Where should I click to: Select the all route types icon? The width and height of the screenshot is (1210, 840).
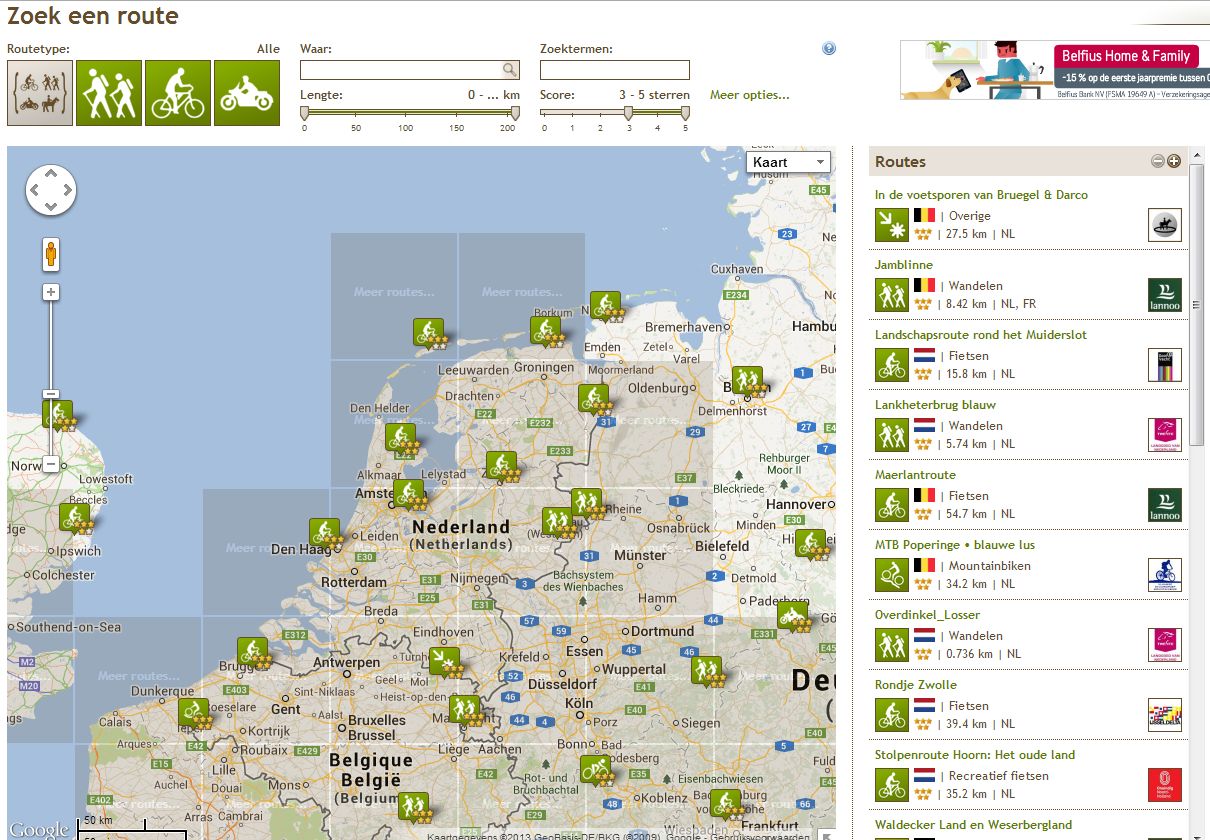pyautogui.click(x=40, y=93)
